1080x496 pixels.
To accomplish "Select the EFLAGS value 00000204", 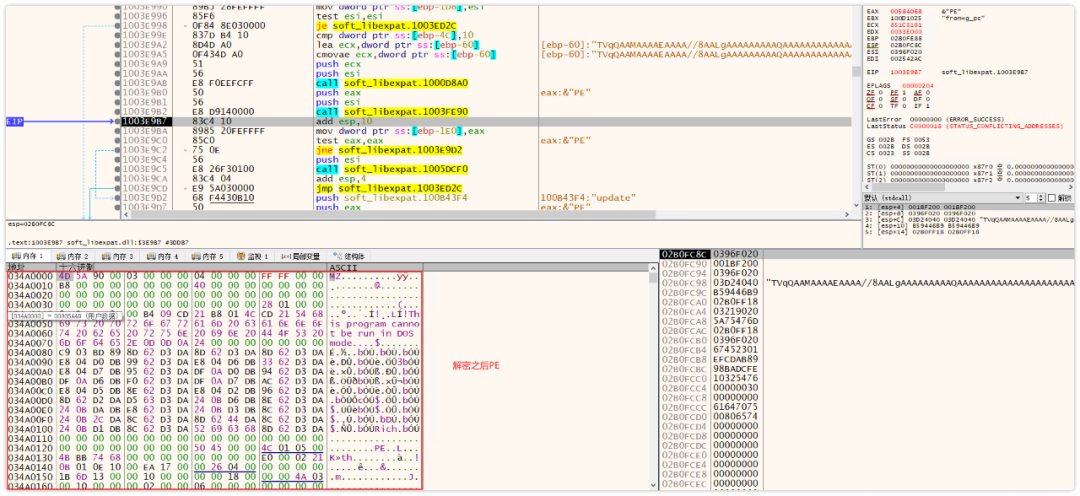I will (917, 85).
